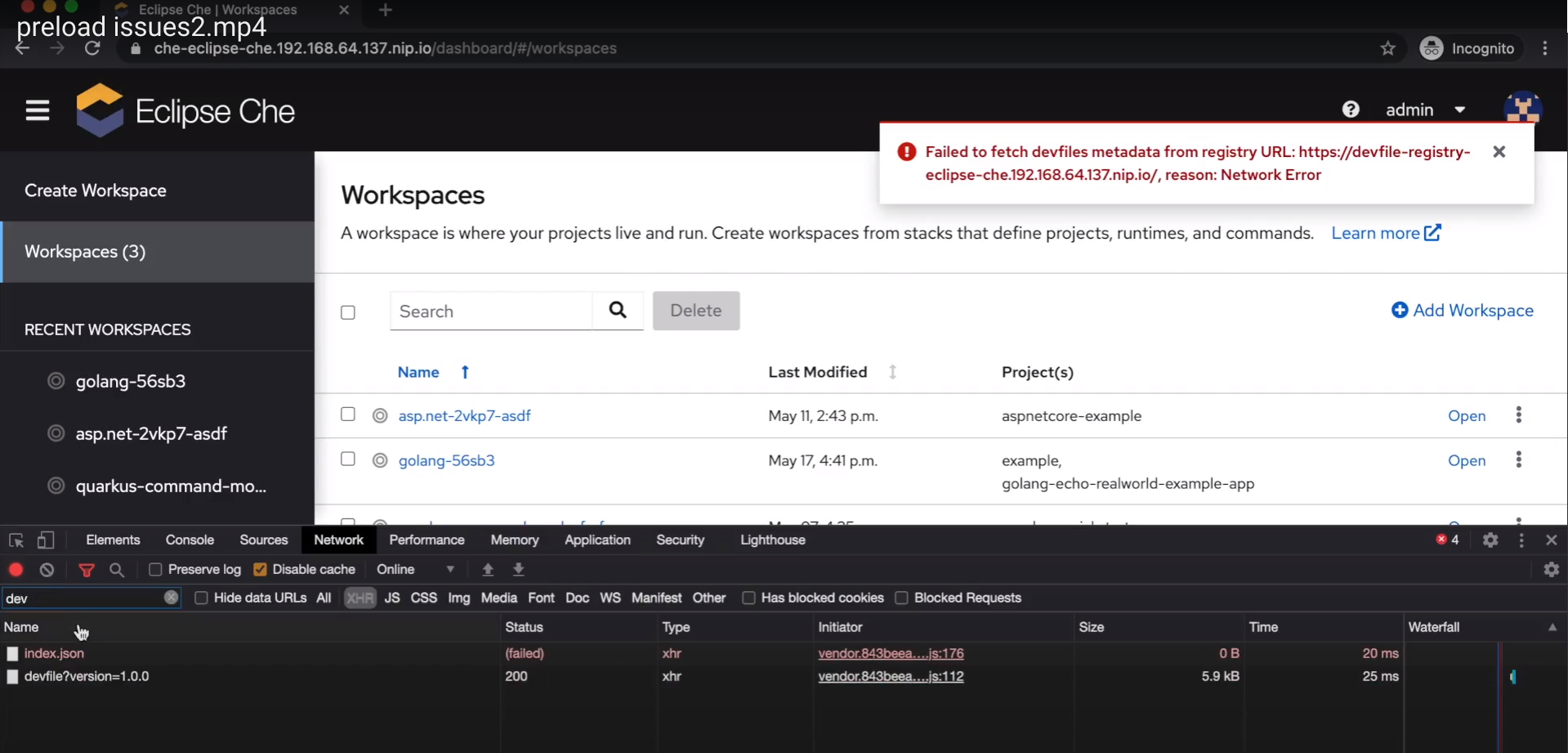Screen dimensions: 1568x753
Task: Clear the network log with the clear icon
Action: point(47,569)
